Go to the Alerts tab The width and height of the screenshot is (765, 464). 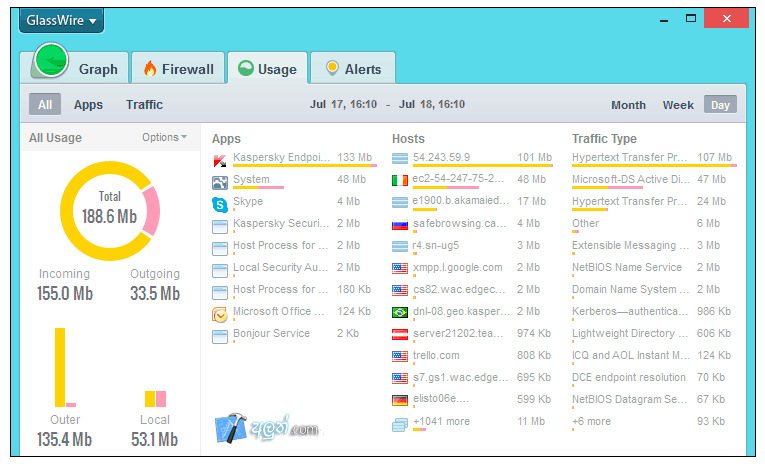[x=353, y=69]
